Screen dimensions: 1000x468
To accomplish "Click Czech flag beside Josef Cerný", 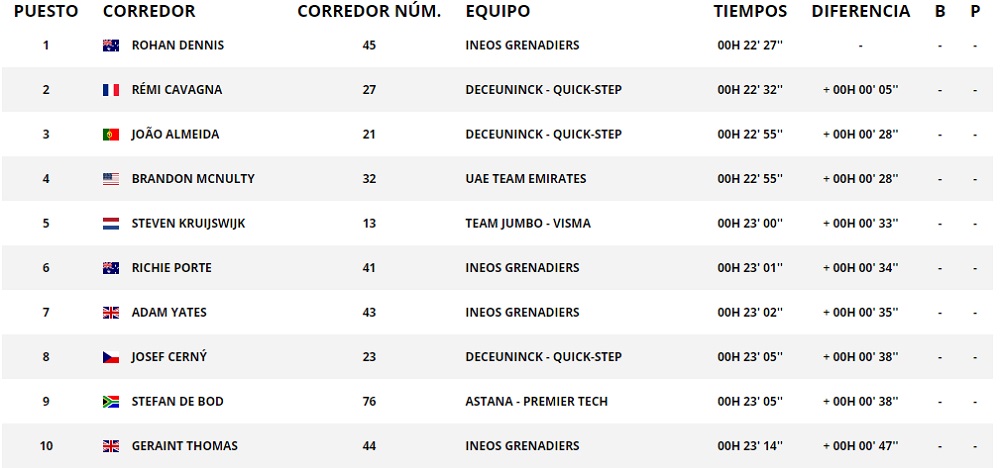I will (x=111, y=357).
